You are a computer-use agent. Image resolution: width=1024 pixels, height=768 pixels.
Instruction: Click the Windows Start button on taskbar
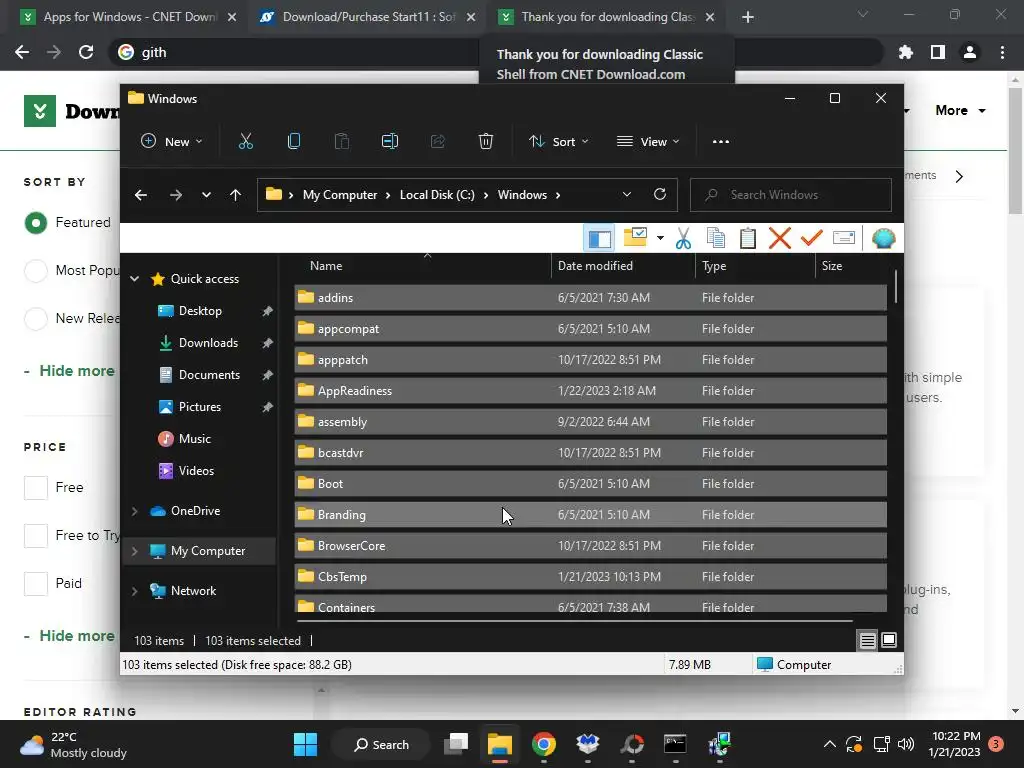[x=305, y=744]
